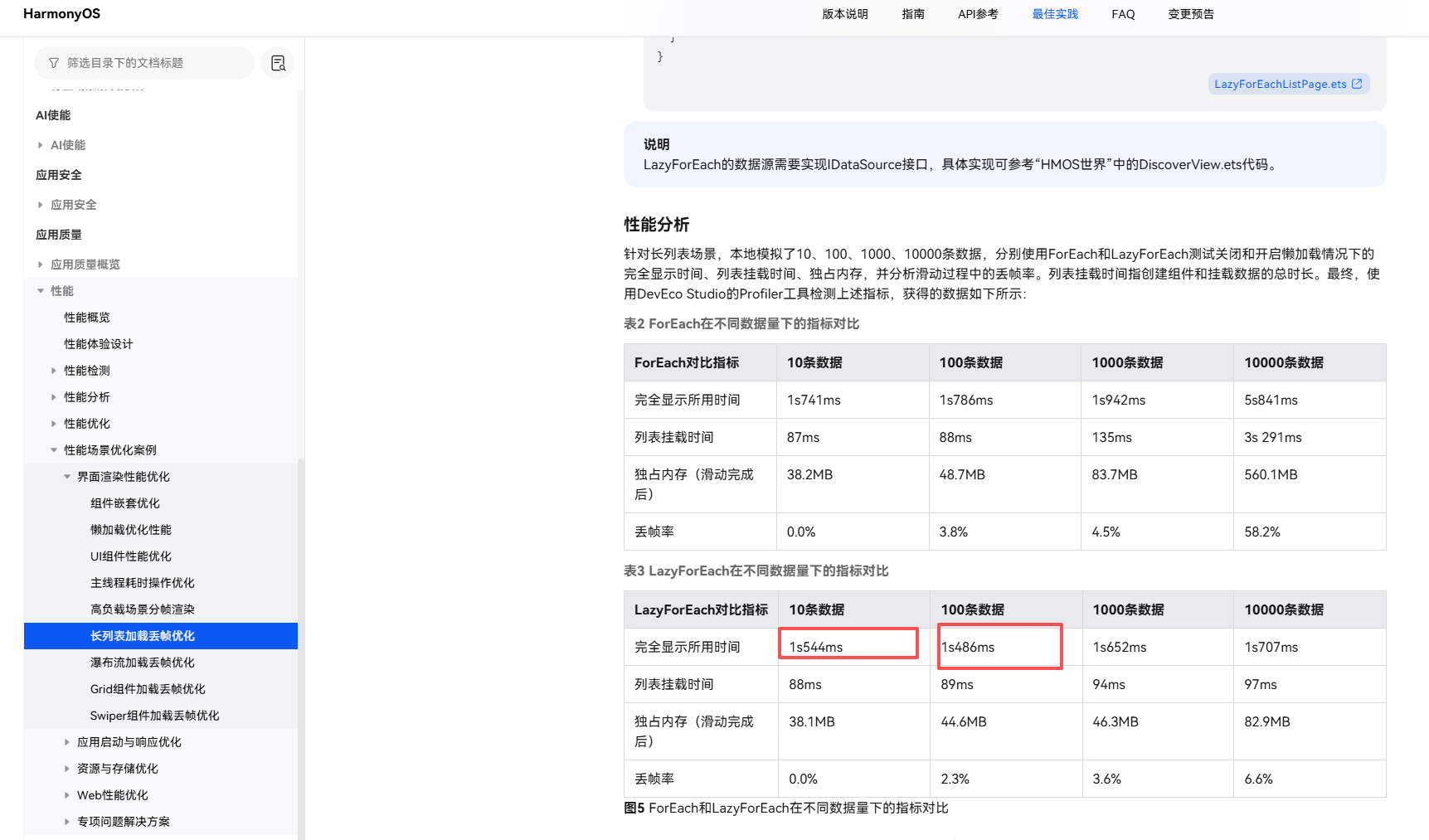Screen dimensions: 1429x840
Task: Collapse the 性能 tree node arrow
Action: [41, 291]
